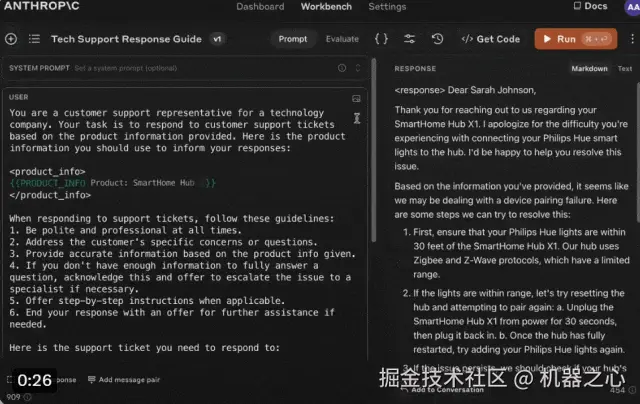Viewport: 640px width, 404px height.
Task: Open the Docs link
Action: coord(590,6)
